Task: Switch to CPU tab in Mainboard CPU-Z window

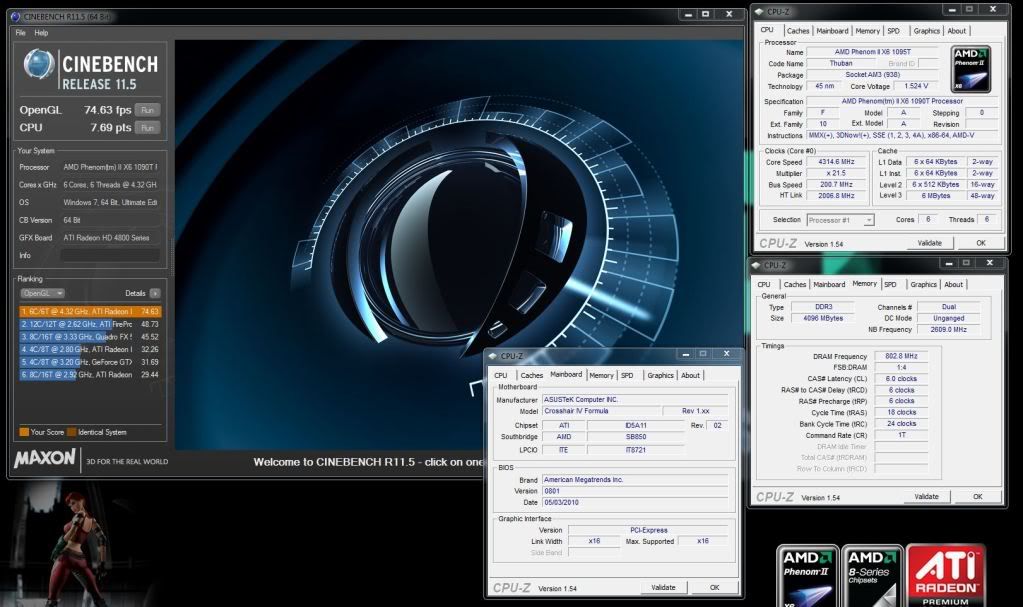Action: click(500, 375)
